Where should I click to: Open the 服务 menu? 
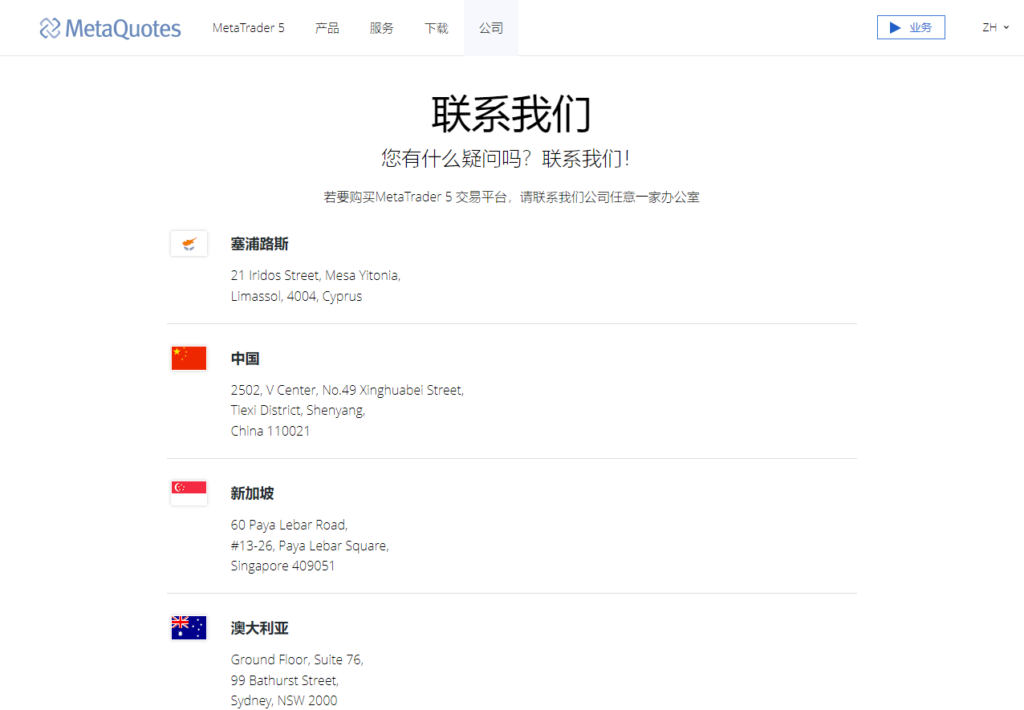point(381,28)
